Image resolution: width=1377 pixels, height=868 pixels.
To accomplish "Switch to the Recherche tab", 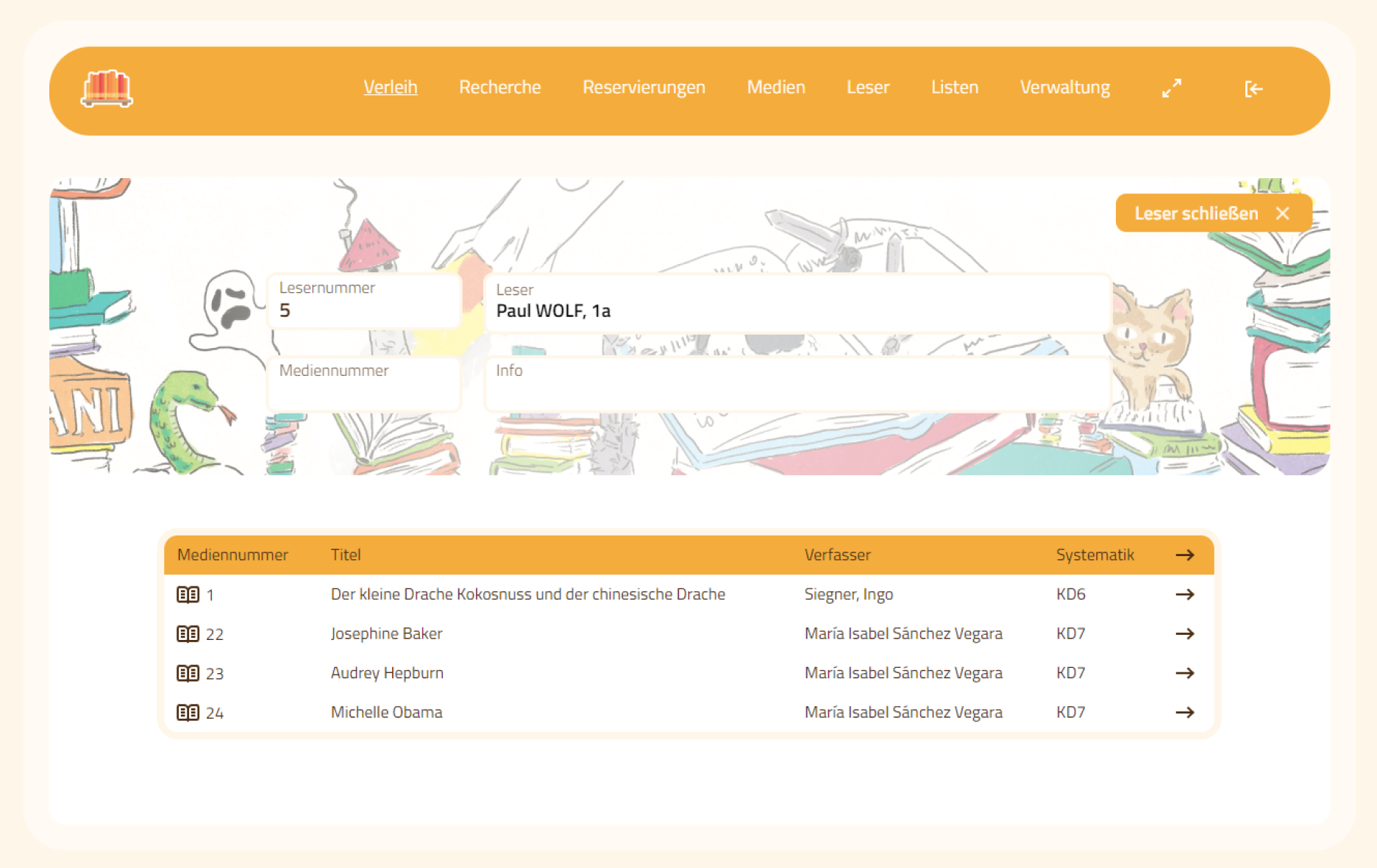I will coord(500,88).
